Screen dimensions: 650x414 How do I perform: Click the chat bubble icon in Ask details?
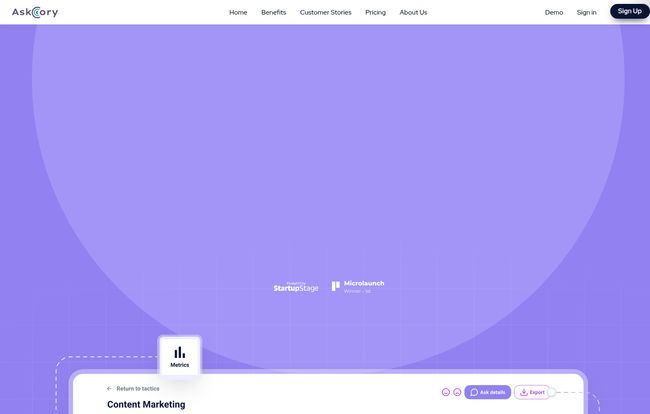[474, 392]
